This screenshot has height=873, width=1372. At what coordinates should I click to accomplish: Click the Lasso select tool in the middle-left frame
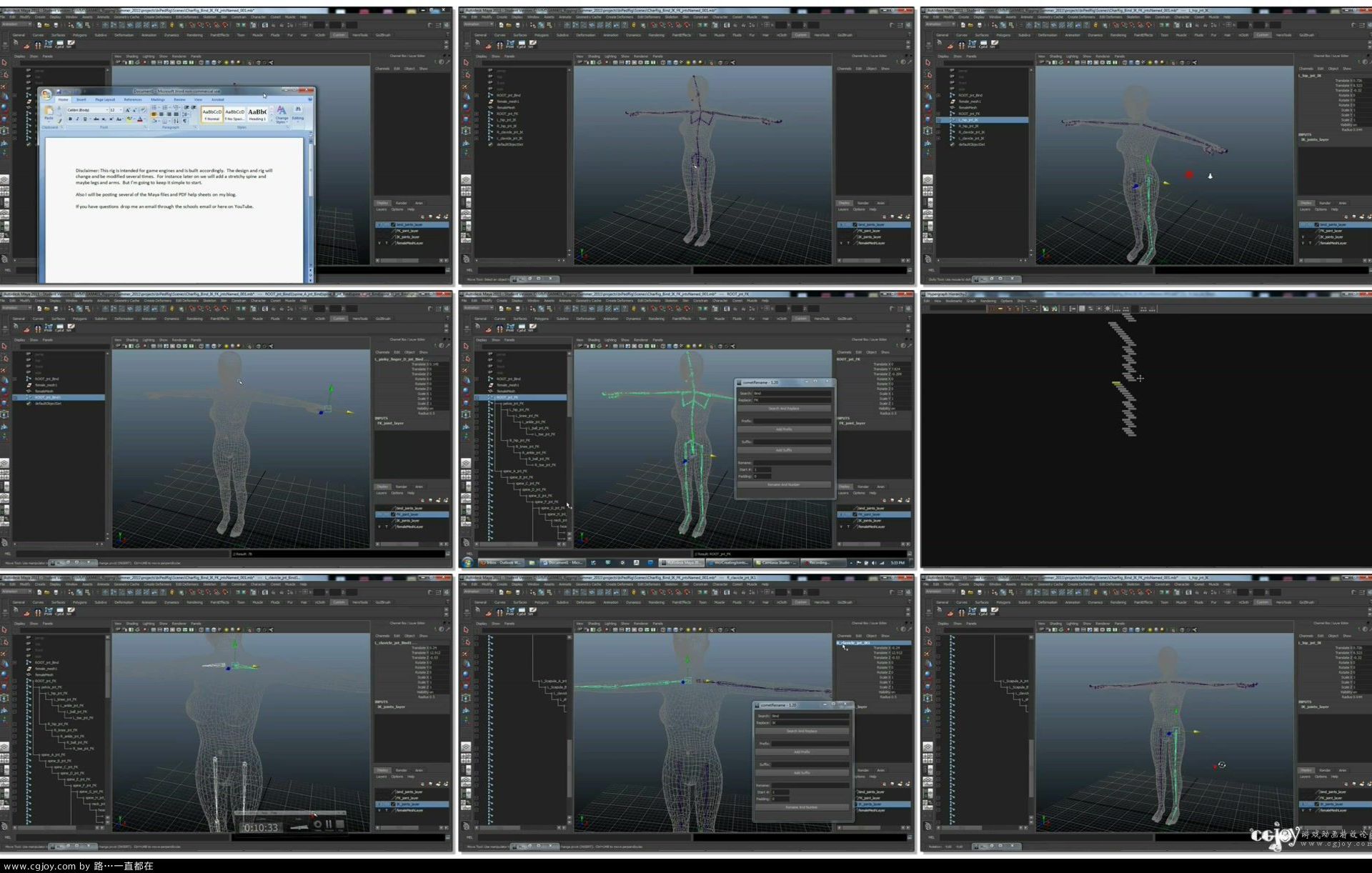point(4,358)
